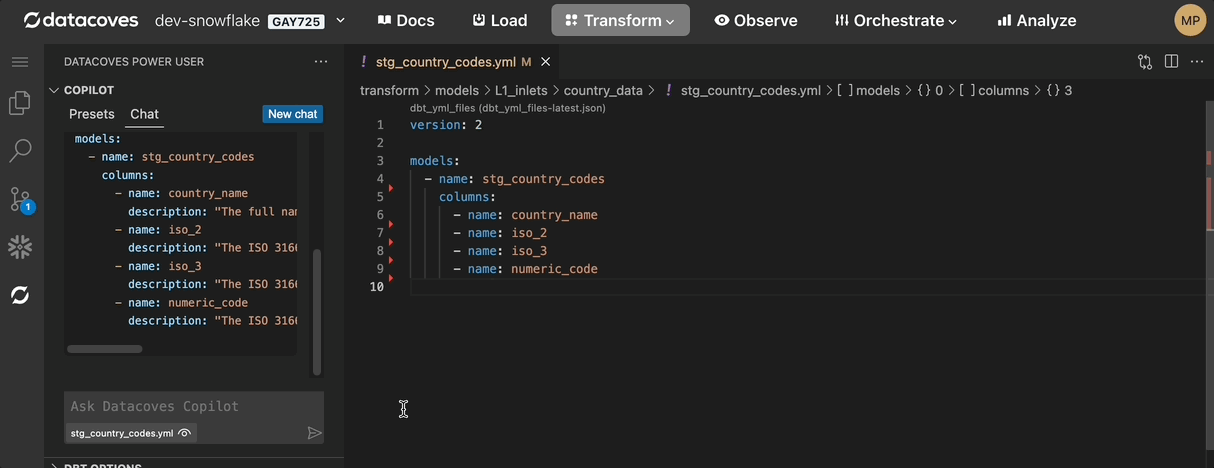1214x468 pixels.
Task: Open editor more actions ellipsis
Action: [1196, 62]
